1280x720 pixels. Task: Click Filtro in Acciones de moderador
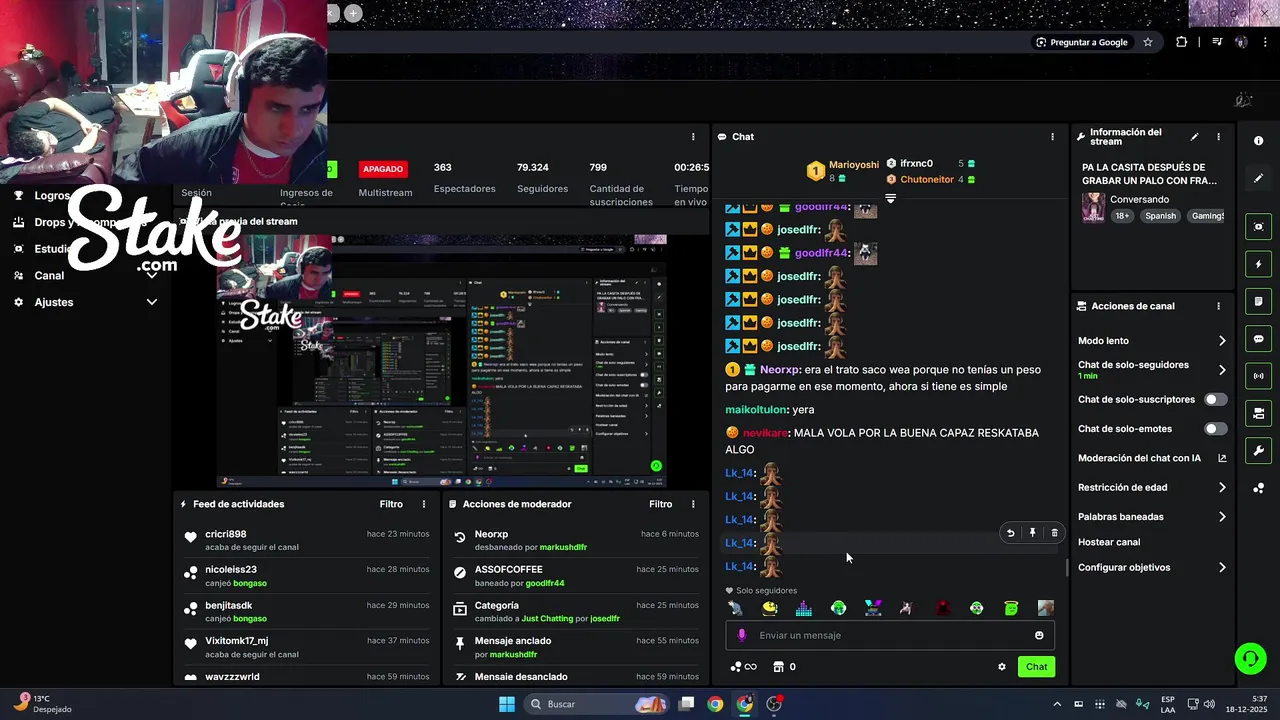click(660, 504)
